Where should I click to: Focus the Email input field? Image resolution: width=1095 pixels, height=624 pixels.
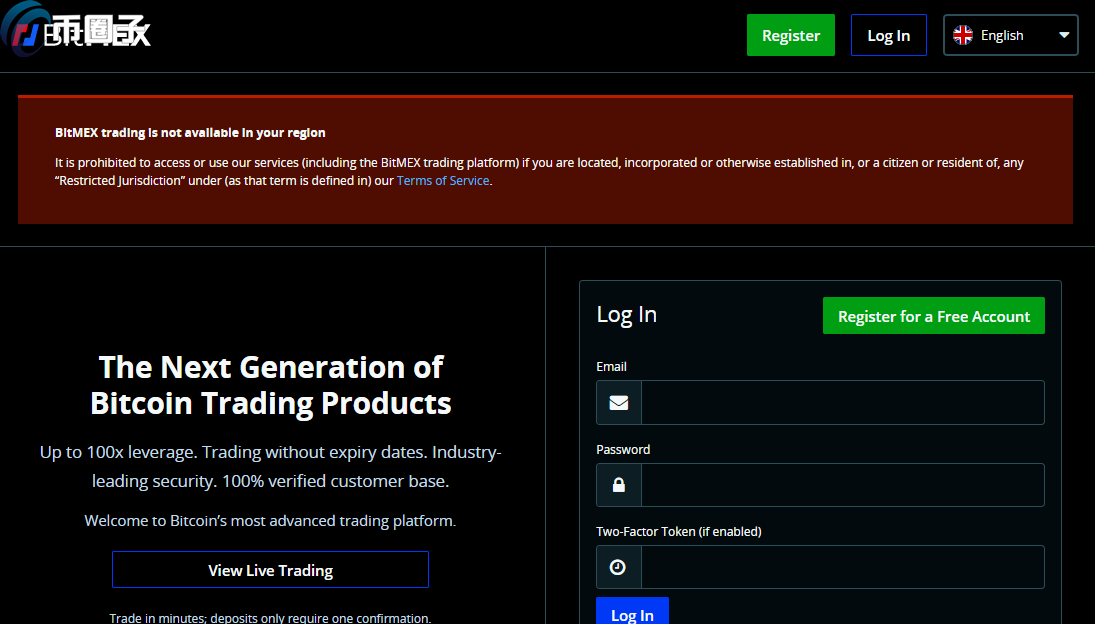click(842, 402)
